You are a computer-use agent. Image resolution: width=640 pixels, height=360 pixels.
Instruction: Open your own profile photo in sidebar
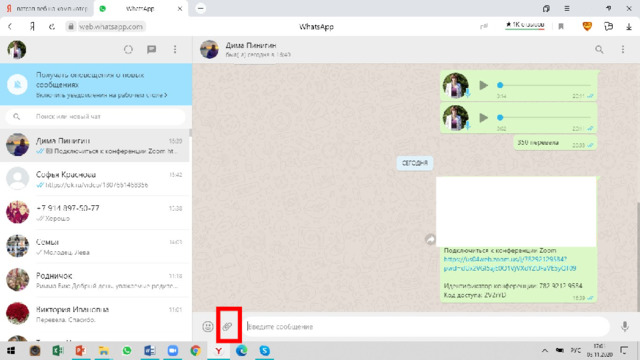pyautogui.click(x=17, y=49)
